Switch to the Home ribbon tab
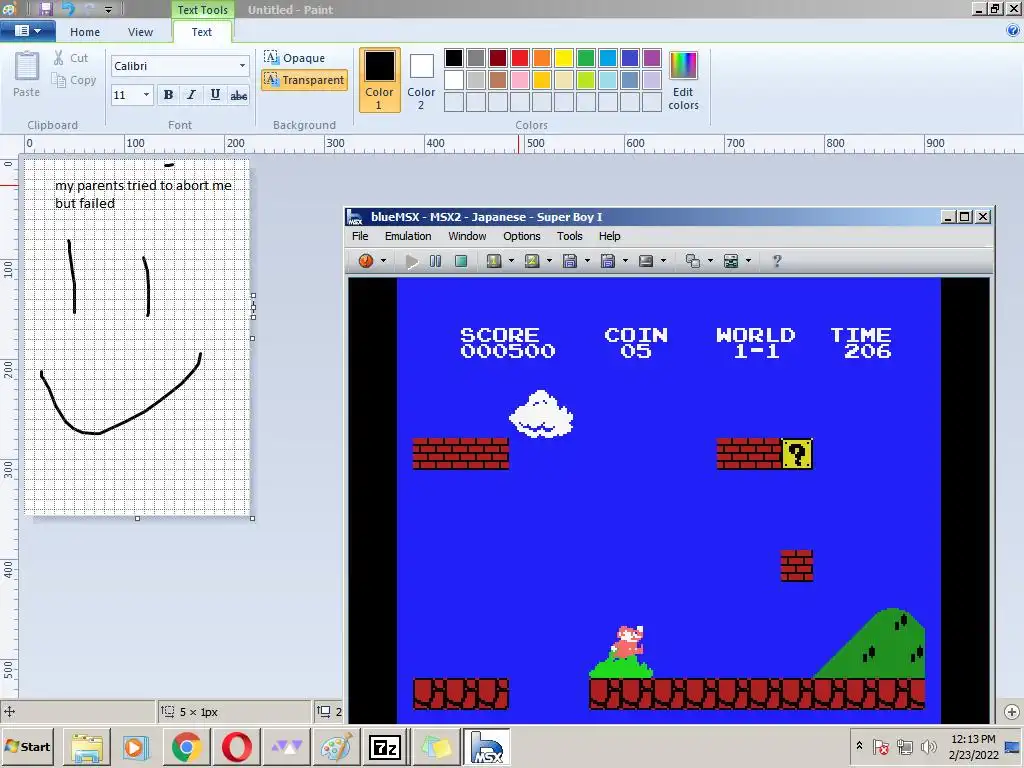 pyautogui.click(x=85, y=32)
